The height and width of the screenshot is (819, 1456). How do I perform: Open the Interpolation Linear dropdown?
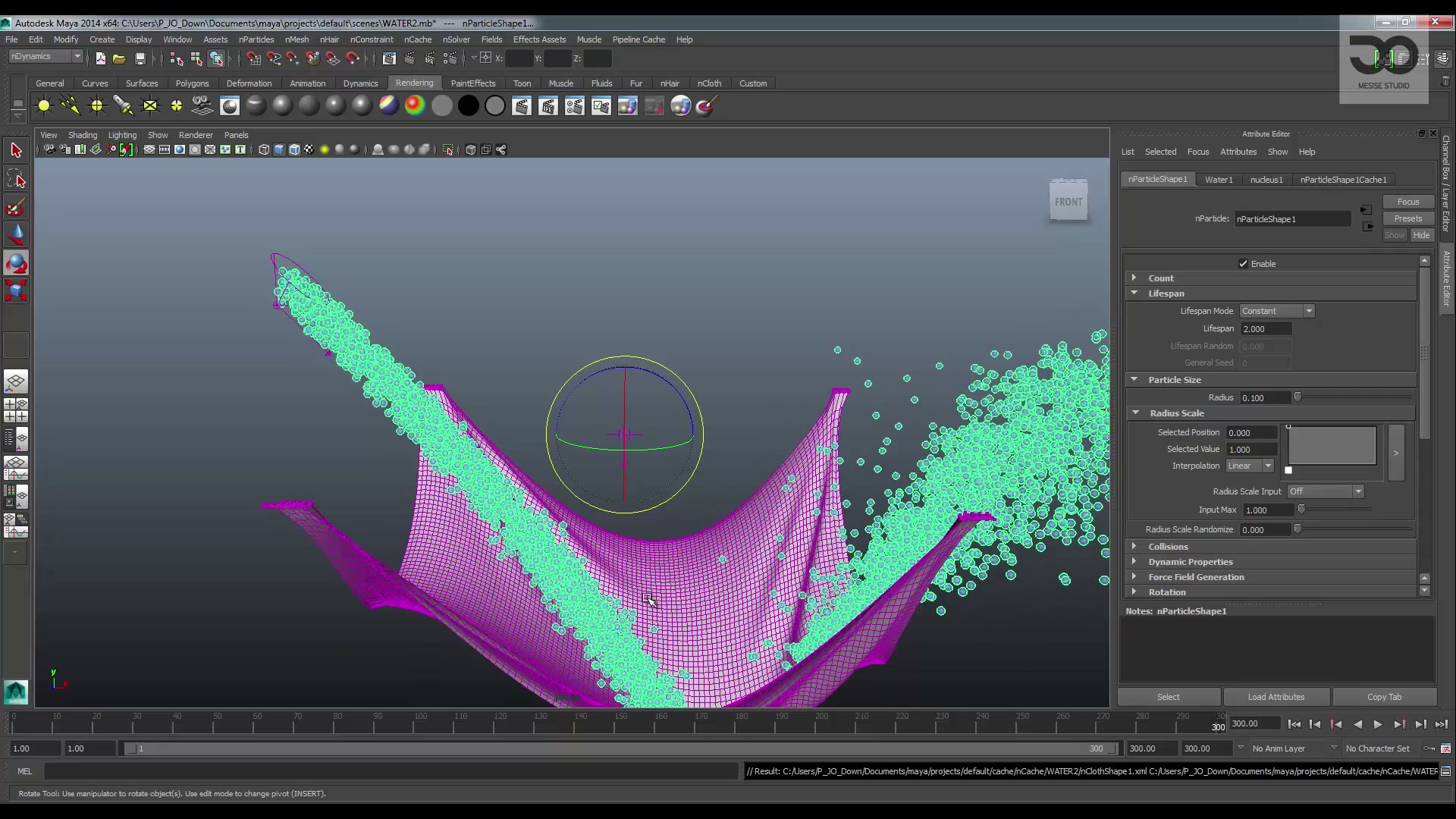[1250, 466]
